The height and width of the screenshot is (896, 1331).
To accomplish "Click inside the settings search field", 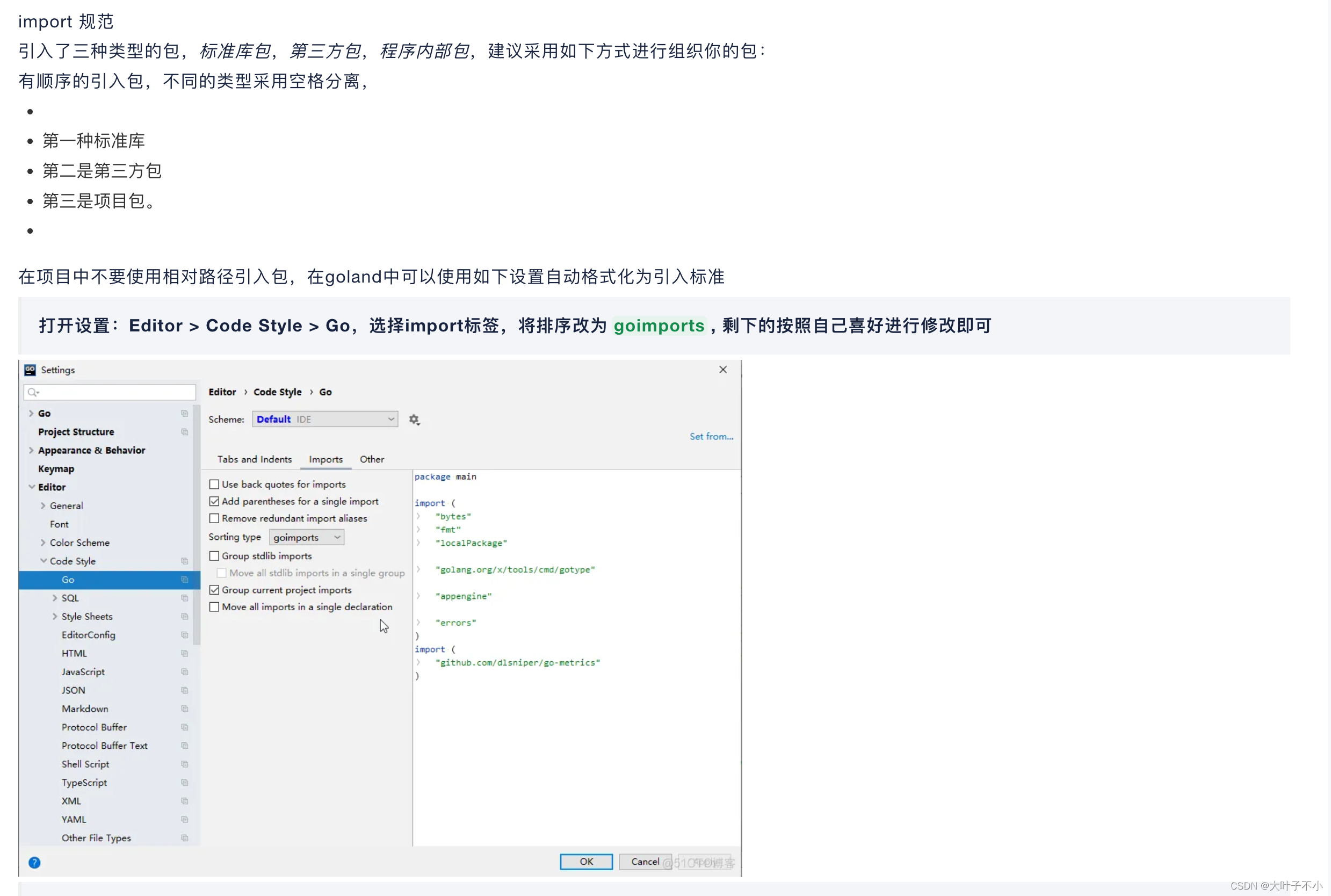I will (x=108, y=392).
